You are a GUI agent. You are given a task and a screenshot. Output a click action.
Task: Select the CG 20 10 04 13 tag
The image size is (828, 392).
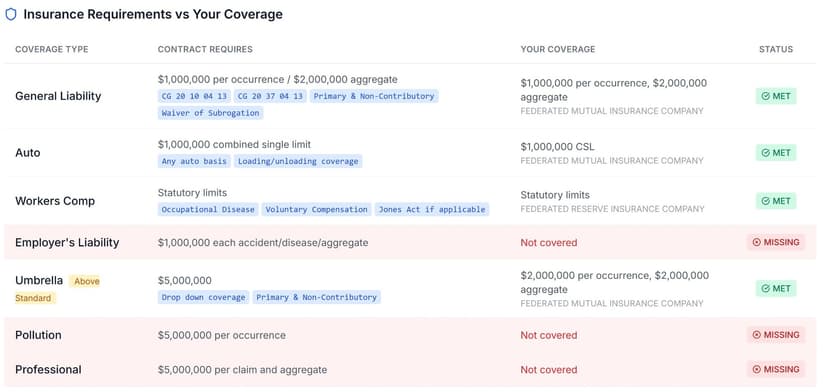click(x=194, y=96)
